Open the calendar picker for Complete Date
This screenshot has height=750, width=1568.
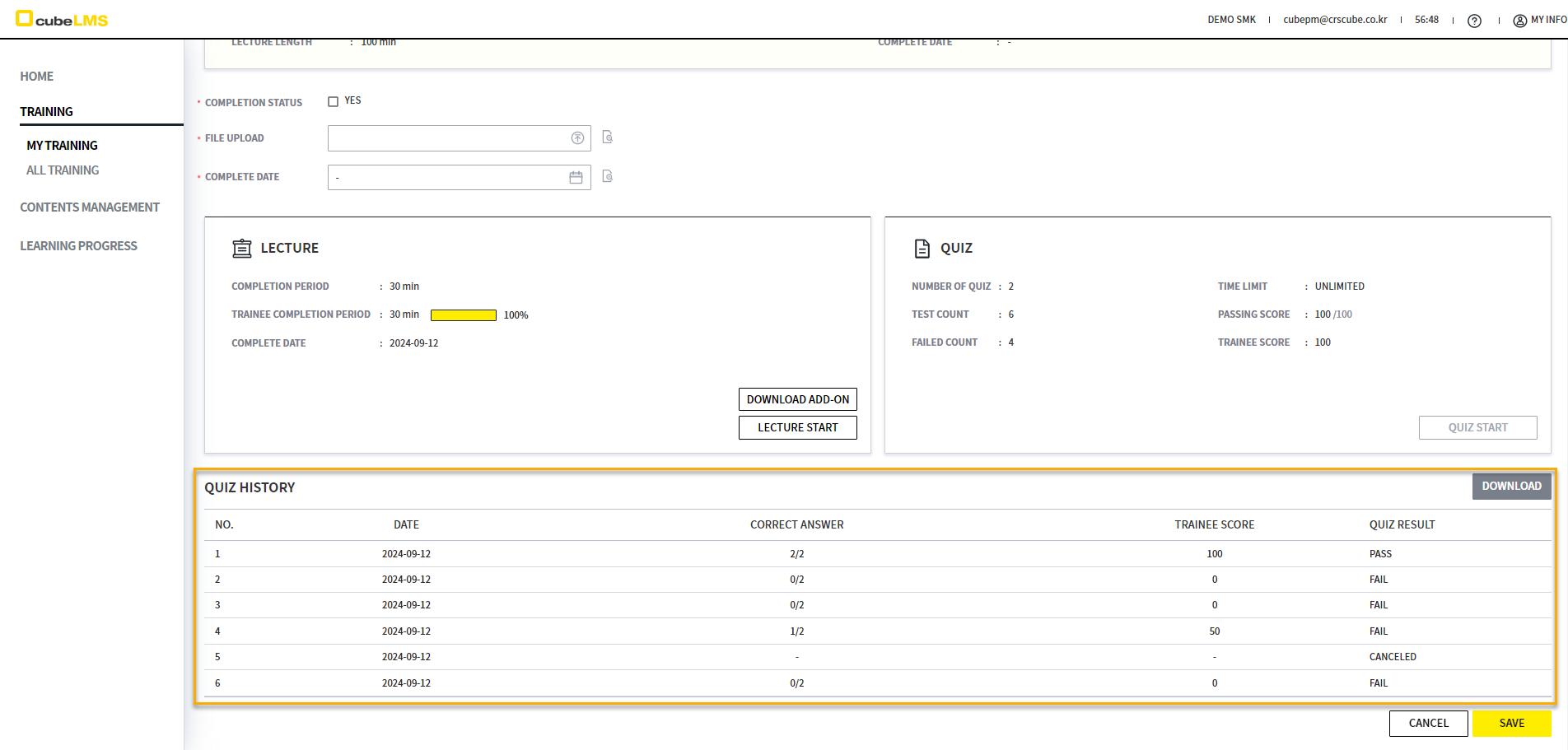coord(576,177)
